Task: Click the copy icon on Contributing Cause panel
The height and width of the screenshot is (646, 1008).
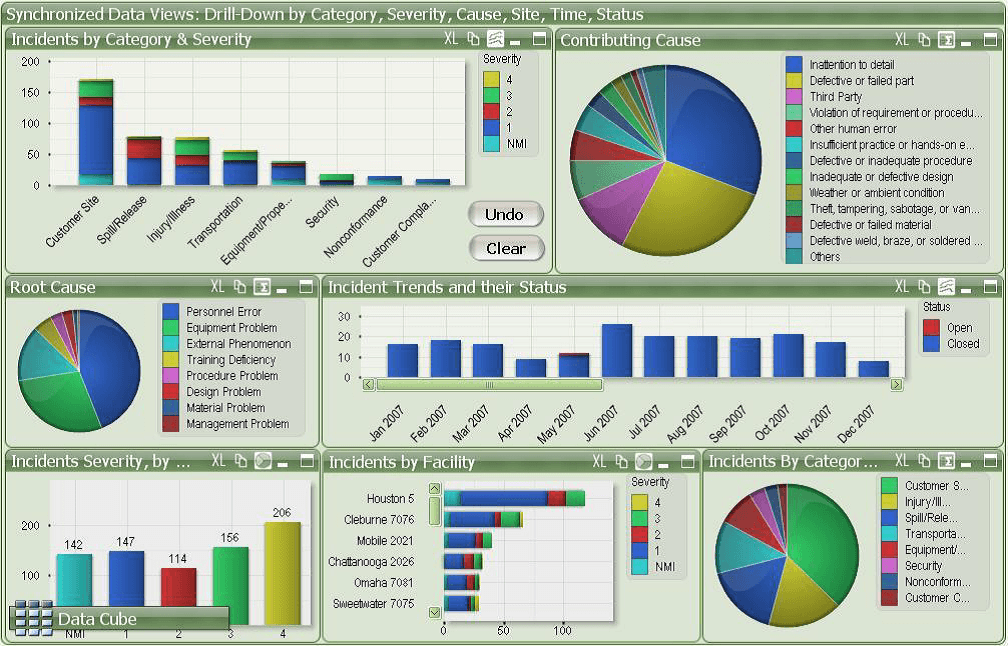Action: click(924, 40)
